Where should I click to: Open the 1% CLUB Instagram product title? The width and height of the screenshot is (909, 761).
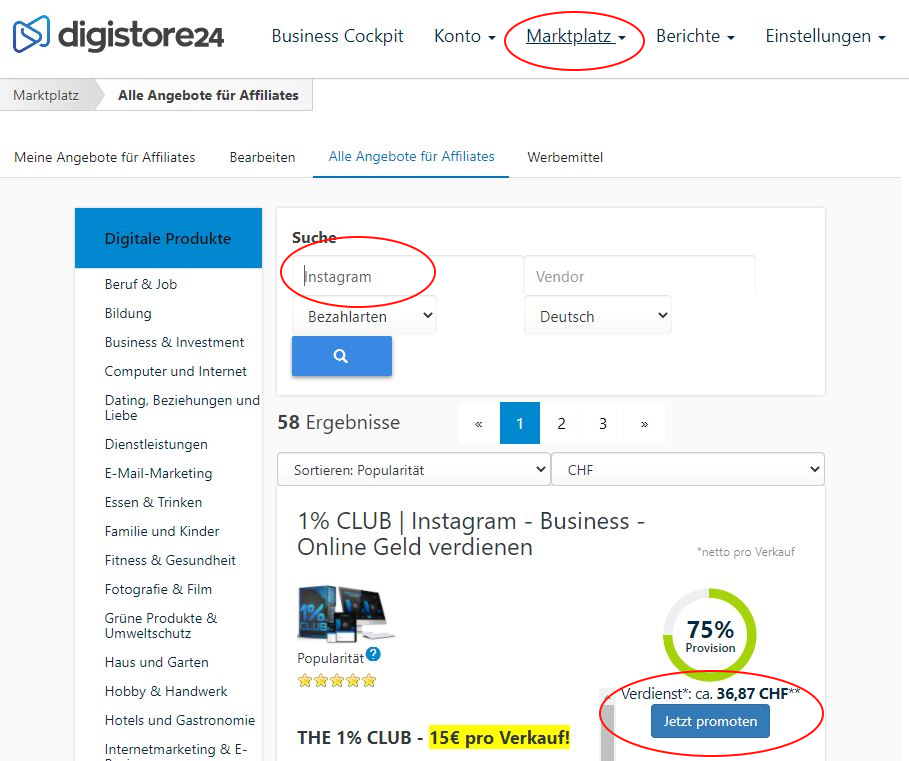coord(471,534)
